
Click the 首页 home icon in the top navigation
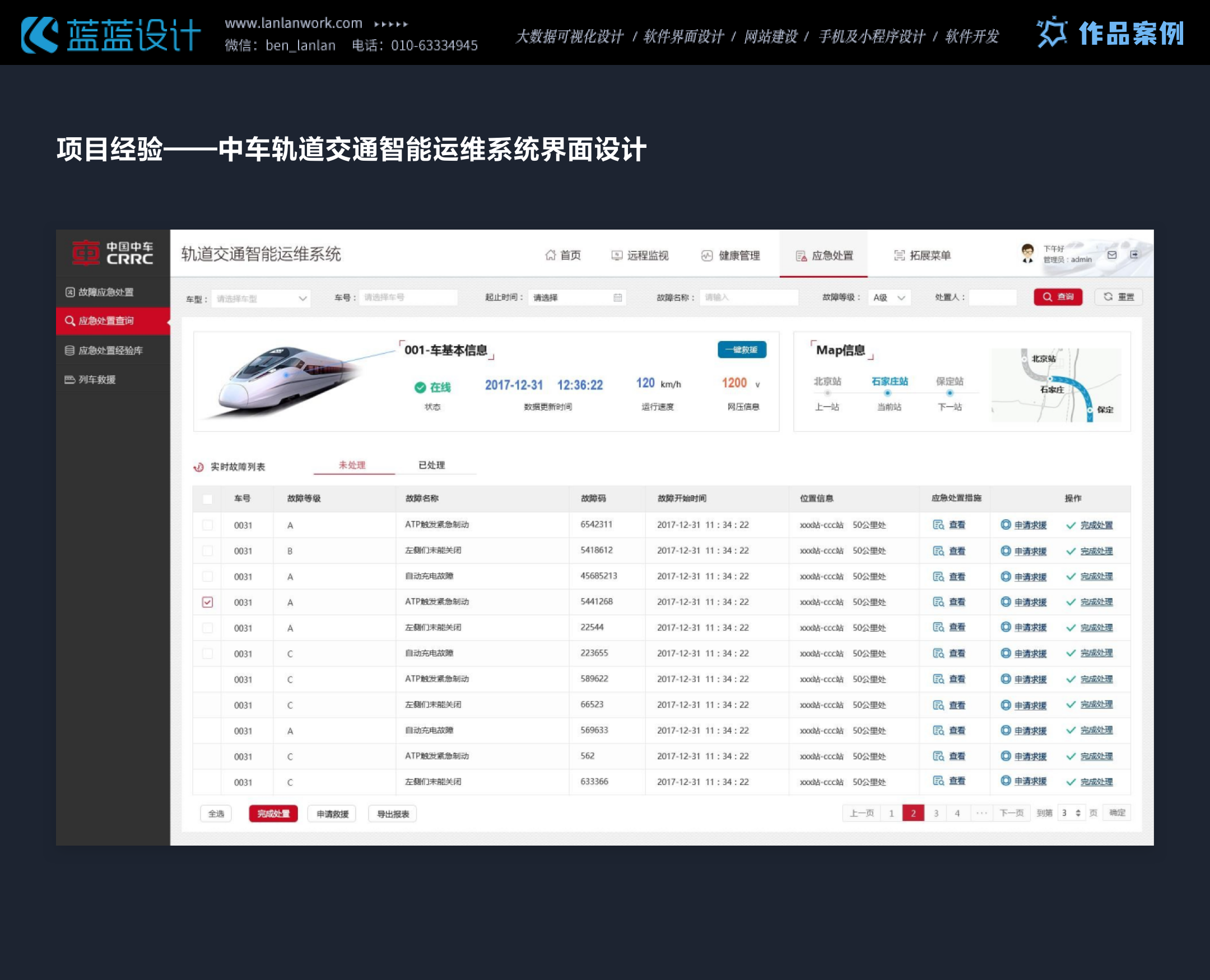point(551,254)
